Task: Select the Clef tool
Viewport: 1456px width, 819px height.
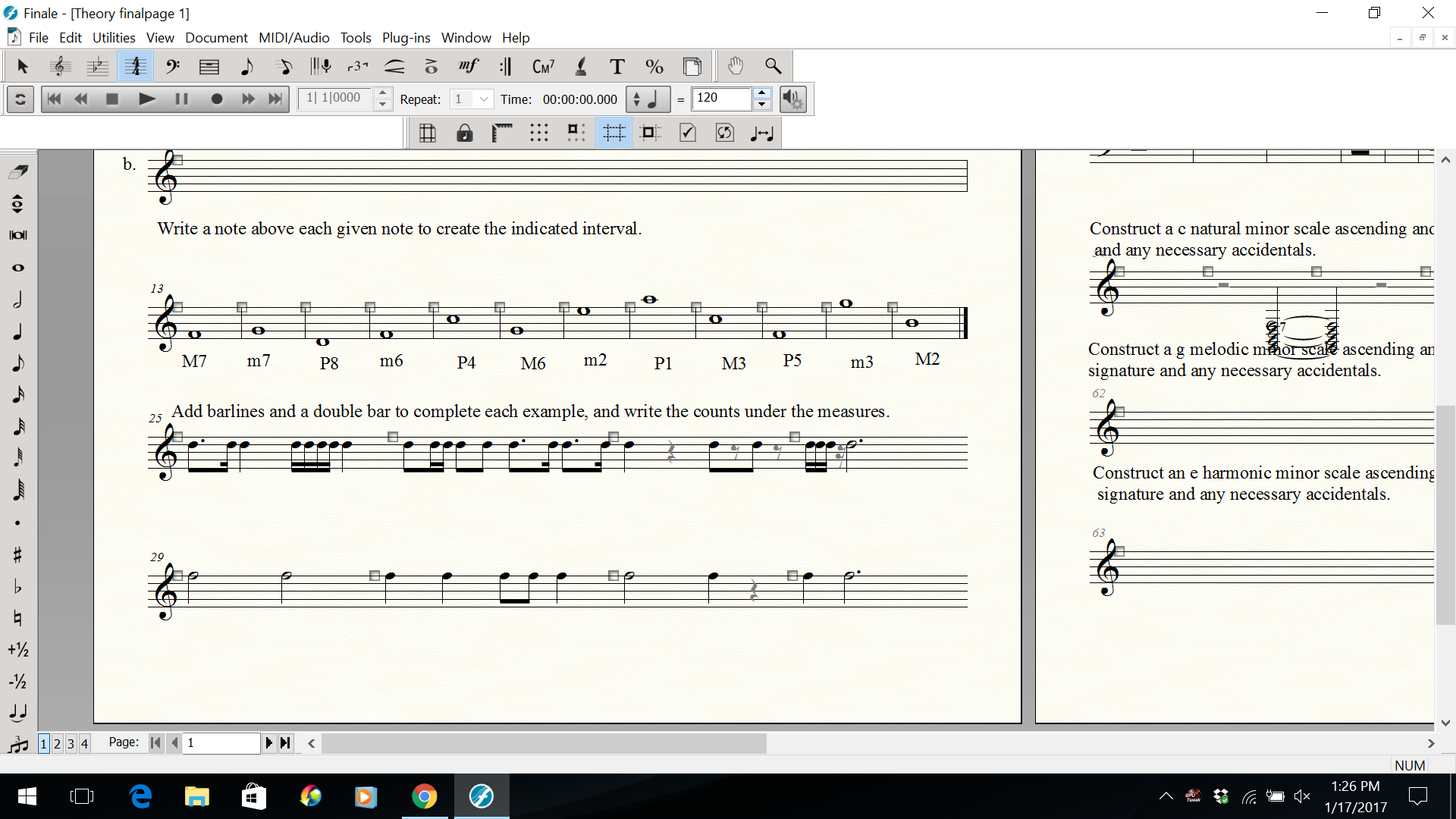Action: point(172,67)
